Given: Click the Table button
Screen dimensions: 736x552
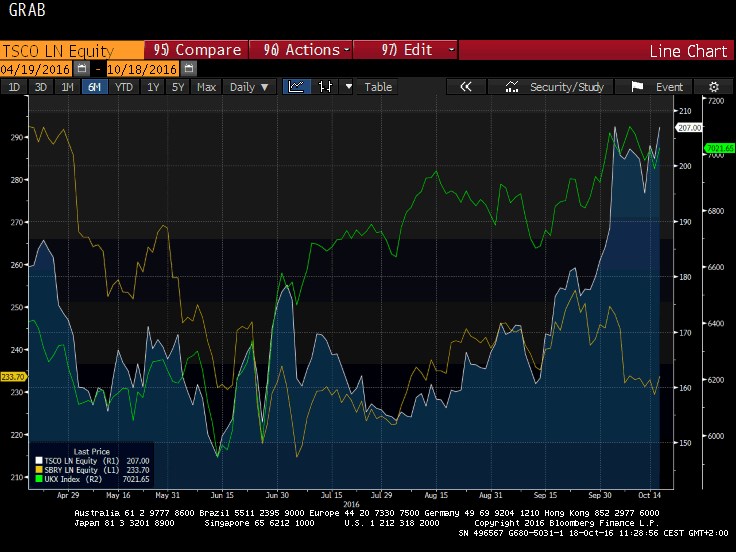Looking at the screenshot, I should click(378, 87).
